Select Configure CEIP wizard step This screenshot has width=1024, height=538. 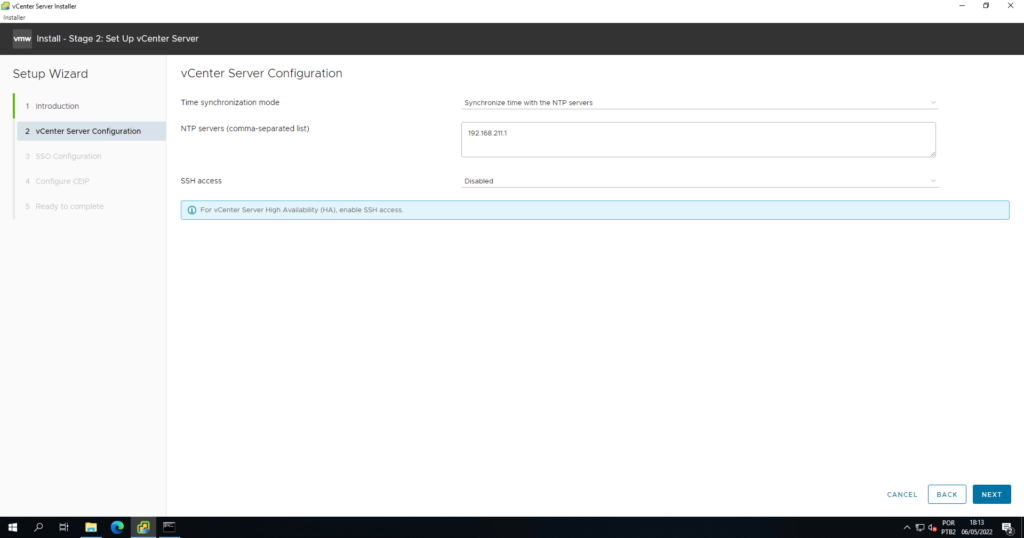[x=62, y=181]
